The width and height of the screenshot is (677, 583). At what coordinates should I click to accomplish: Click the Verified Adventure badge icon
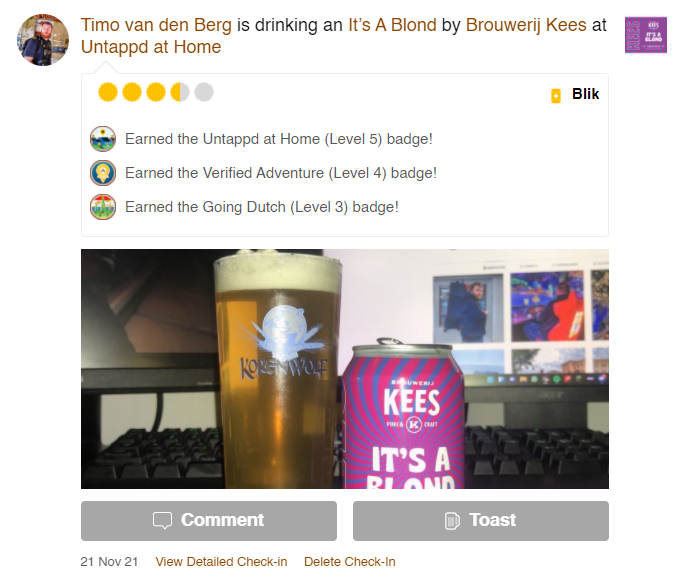(x=103, y=173)
